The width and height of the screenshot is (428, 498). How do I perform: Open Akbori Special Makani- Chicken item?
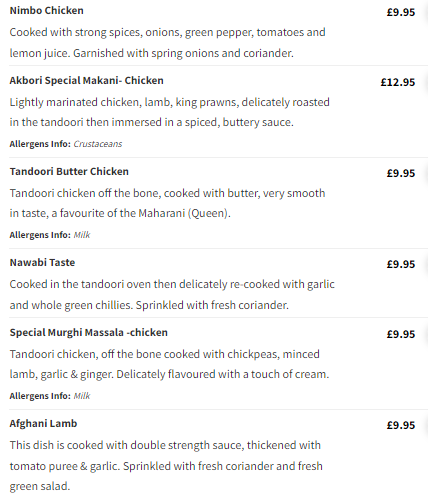point(86,81)
